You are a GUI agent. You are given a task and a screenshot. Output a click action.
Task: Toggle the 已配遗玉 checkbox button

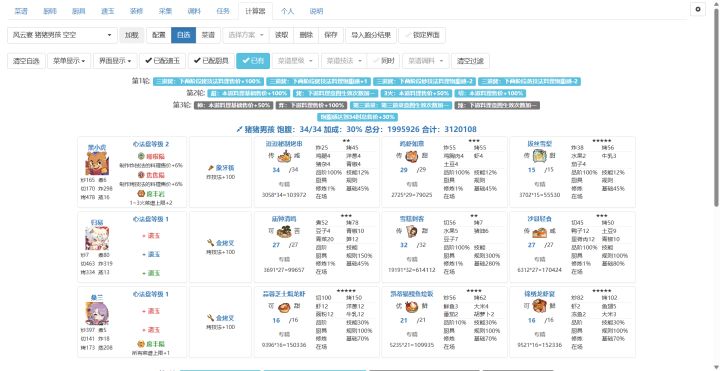[x=163, y=61]
